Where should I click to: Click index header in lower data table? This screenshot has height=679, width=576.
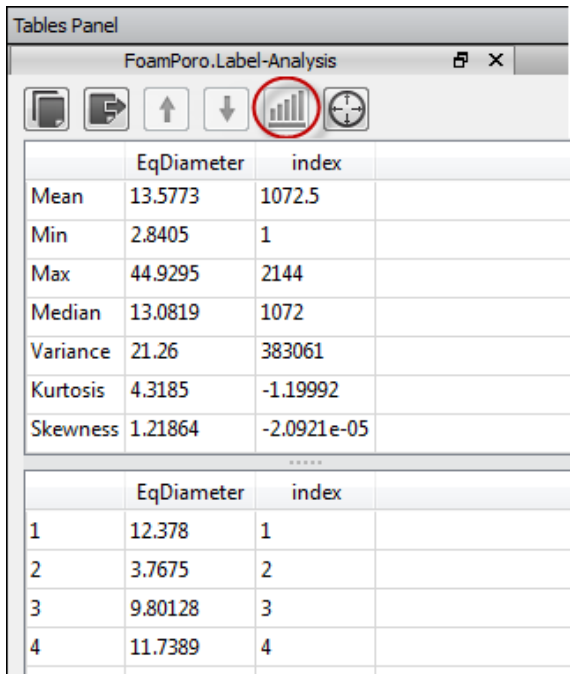tap(316, 492)
